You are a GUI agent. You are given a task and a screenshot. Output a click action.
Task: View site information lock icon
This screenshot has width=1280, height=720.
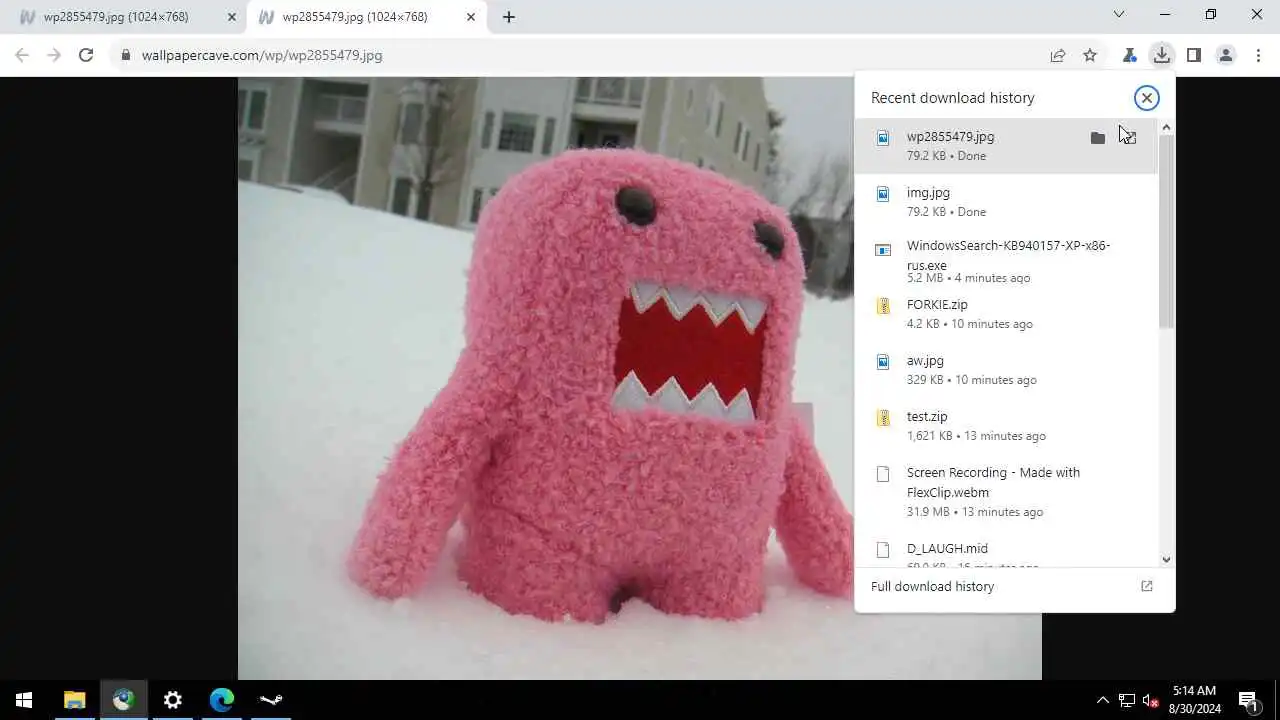[126, 56]
